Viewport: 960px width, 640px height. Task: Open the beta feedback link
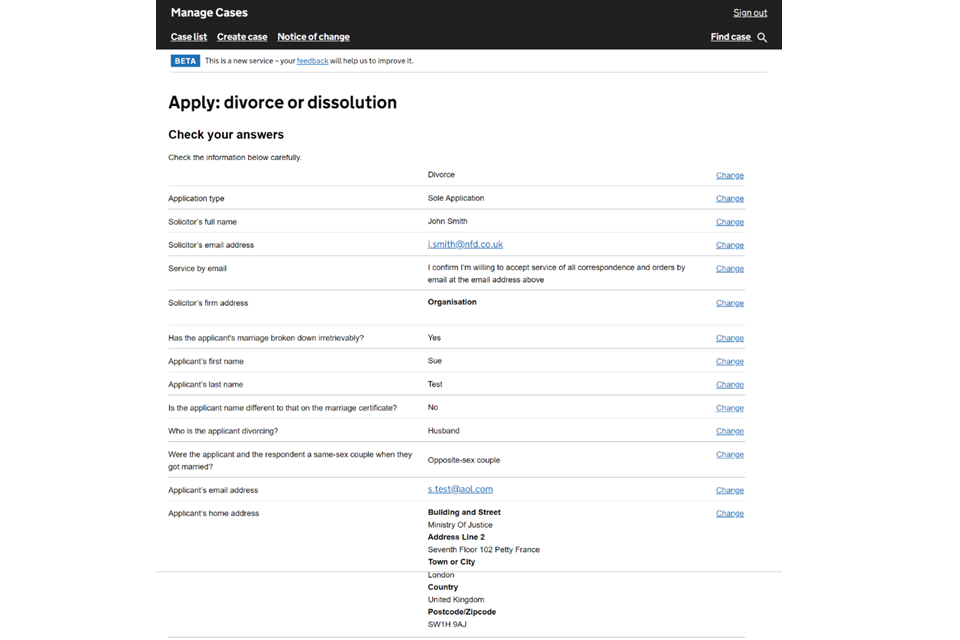point(312,61)
